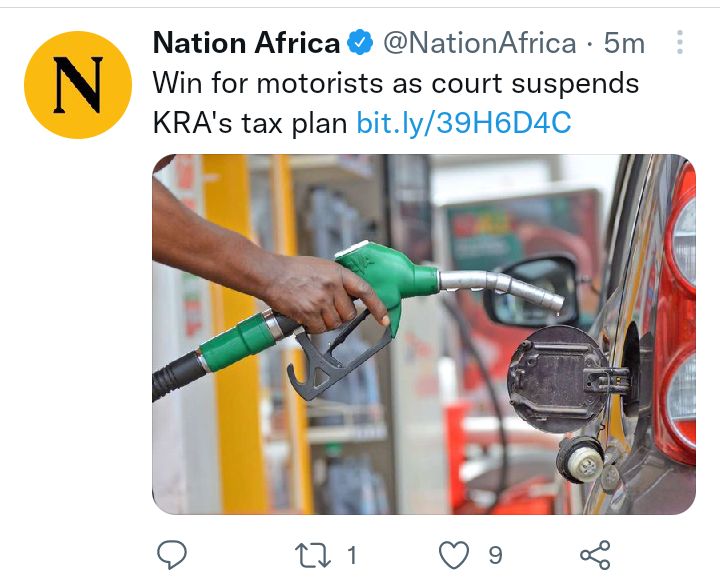This screenshot has width=720, height=586.
Task: Visit the @NationAfrica handle
Action: 479,43
